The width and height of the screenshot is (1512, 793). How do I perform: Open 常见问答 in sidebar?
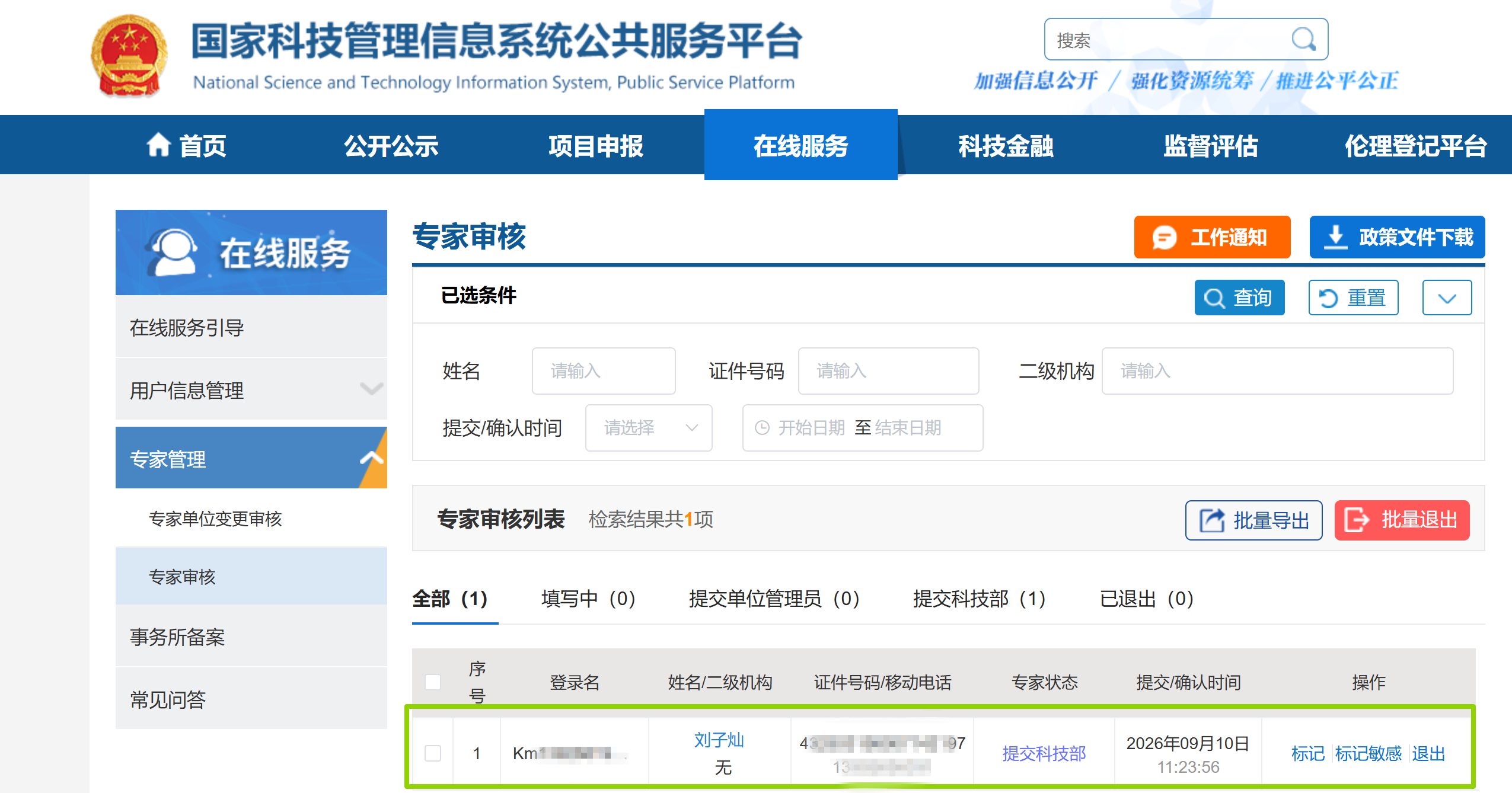click(251, 699)
